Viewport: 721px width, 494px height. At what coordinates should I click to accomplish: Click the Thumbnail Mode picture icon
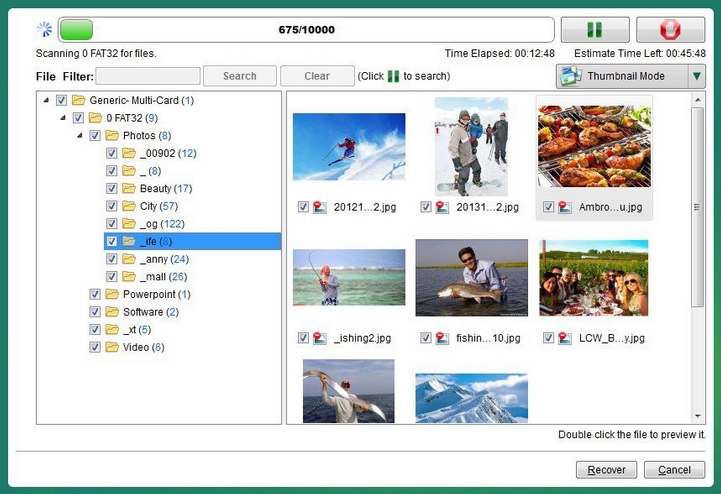coord(571,76)
